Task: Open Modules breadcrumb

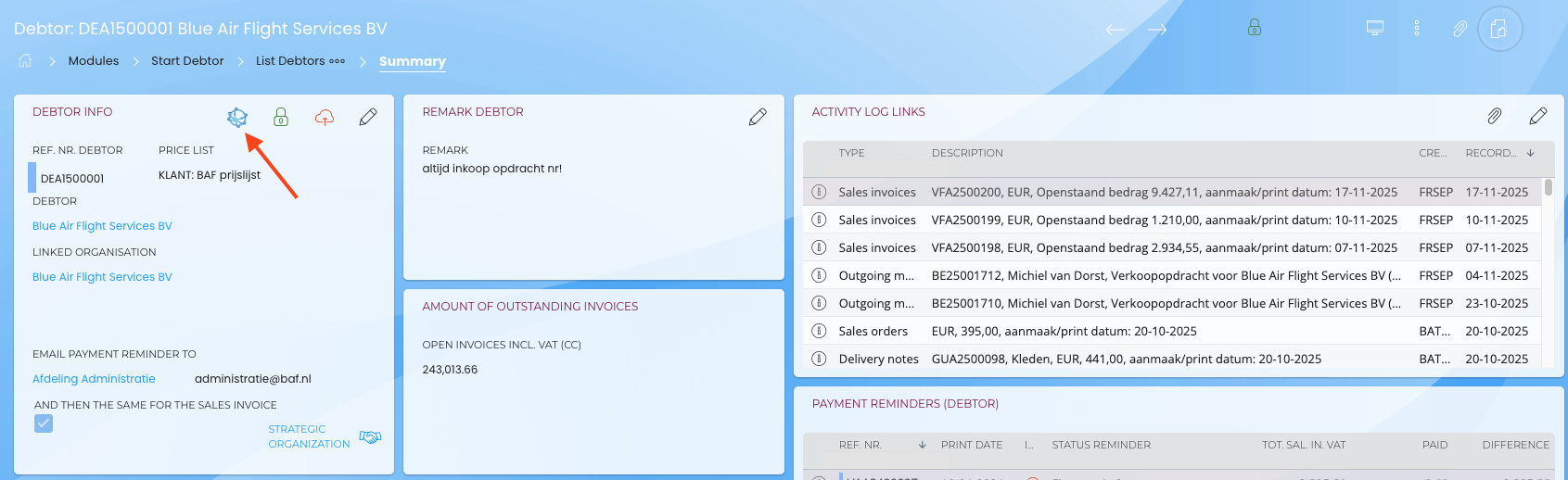Action: click(x=94, y=60)
